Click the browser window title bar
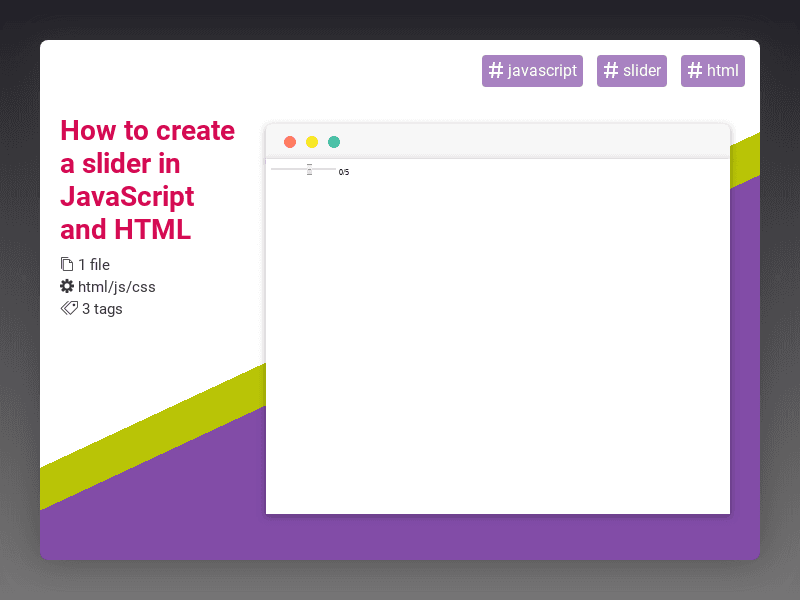The height and width of the screenshot is (600, 800). tap(500, 141)
